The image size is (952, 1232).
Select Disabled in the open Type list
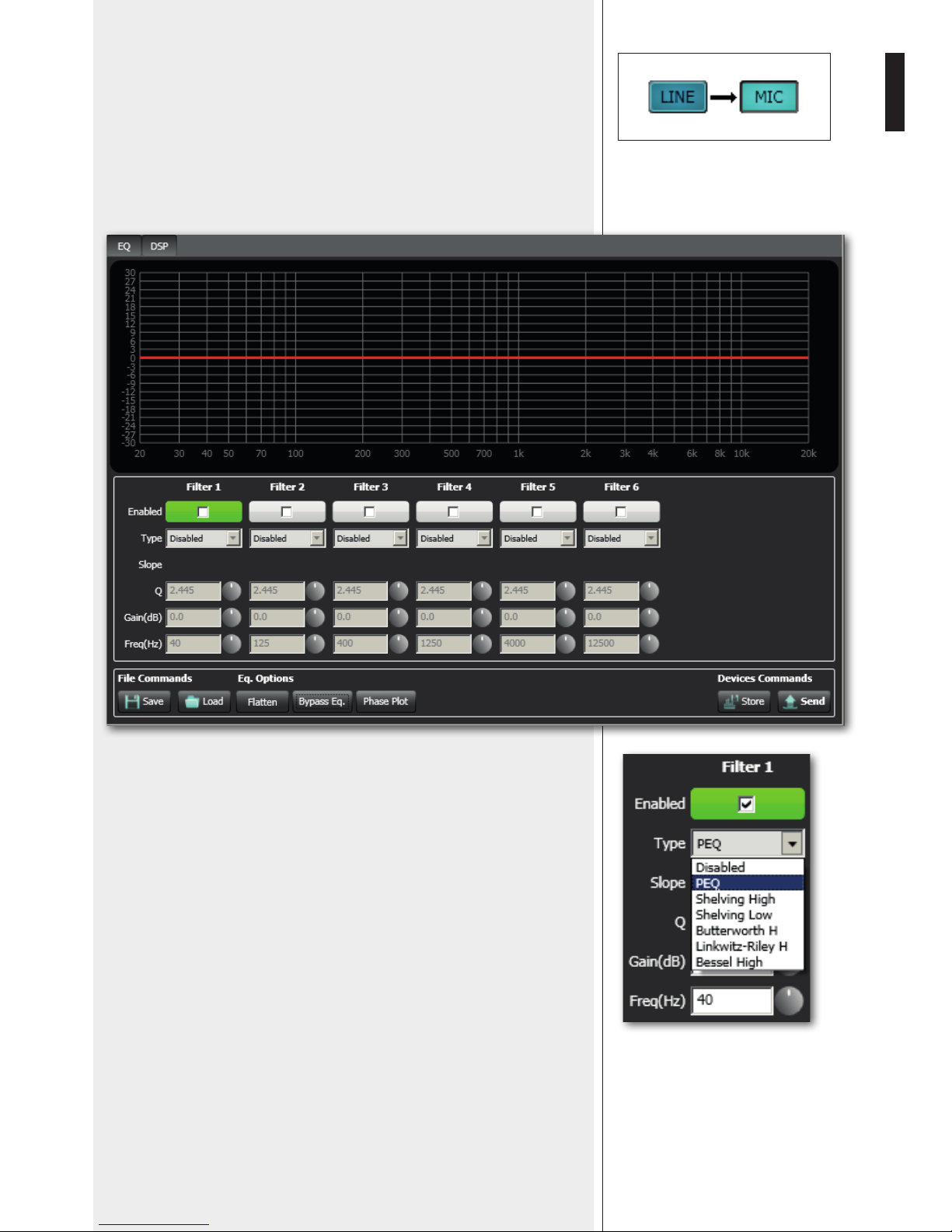tap(748, 867)
